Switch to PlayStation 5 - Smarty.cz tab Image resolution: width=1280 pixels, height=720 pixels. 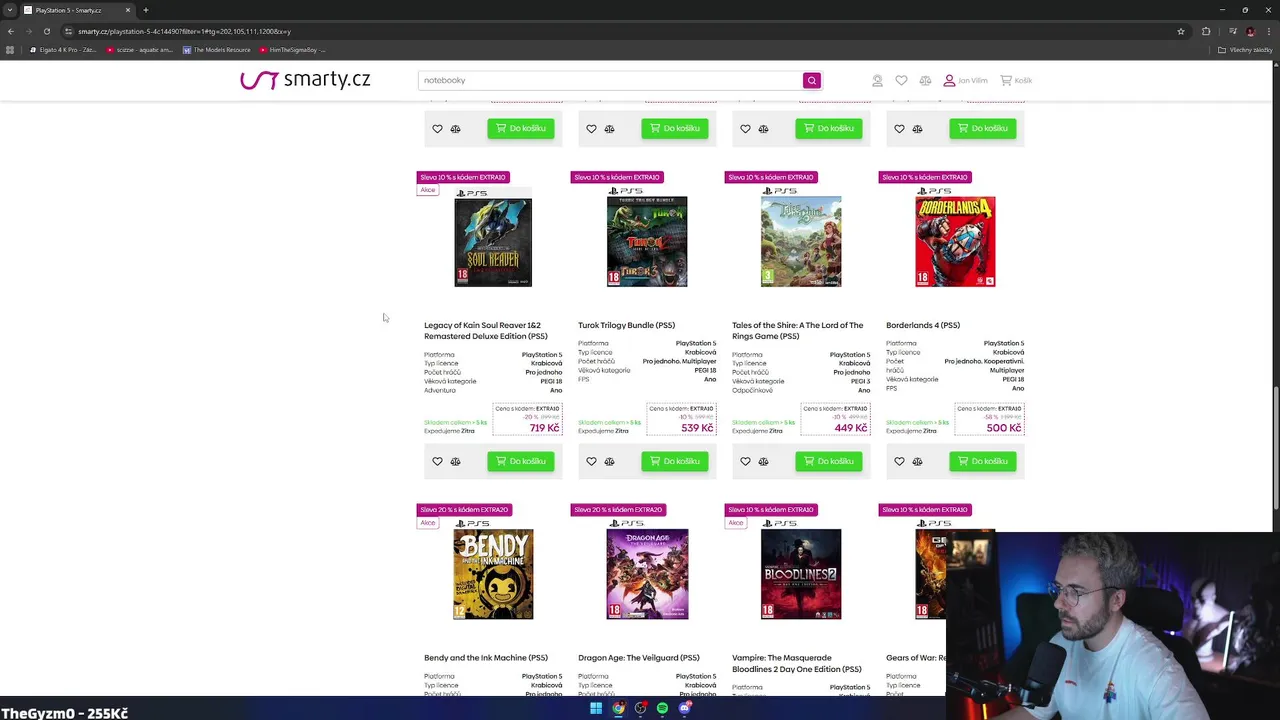pyautogui.click(x=75, y=10)
